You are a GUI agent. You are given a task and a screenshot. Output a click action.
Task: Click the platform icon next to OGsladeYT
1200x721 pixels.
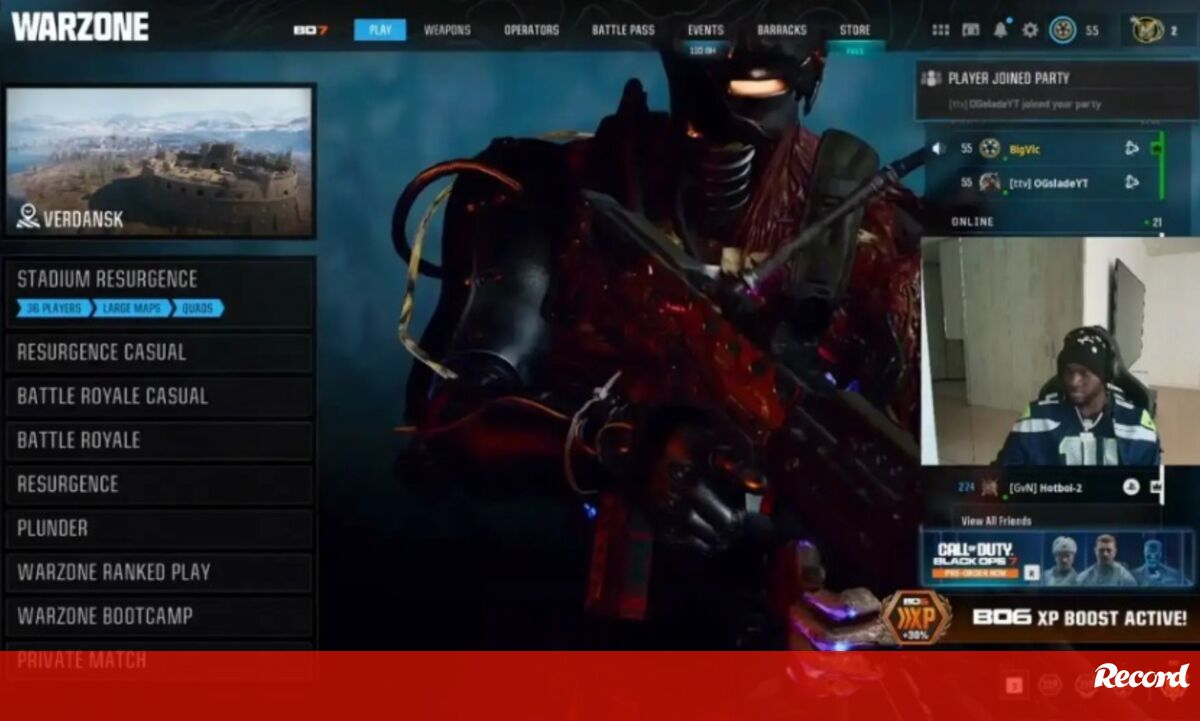tap(1132, 182)
